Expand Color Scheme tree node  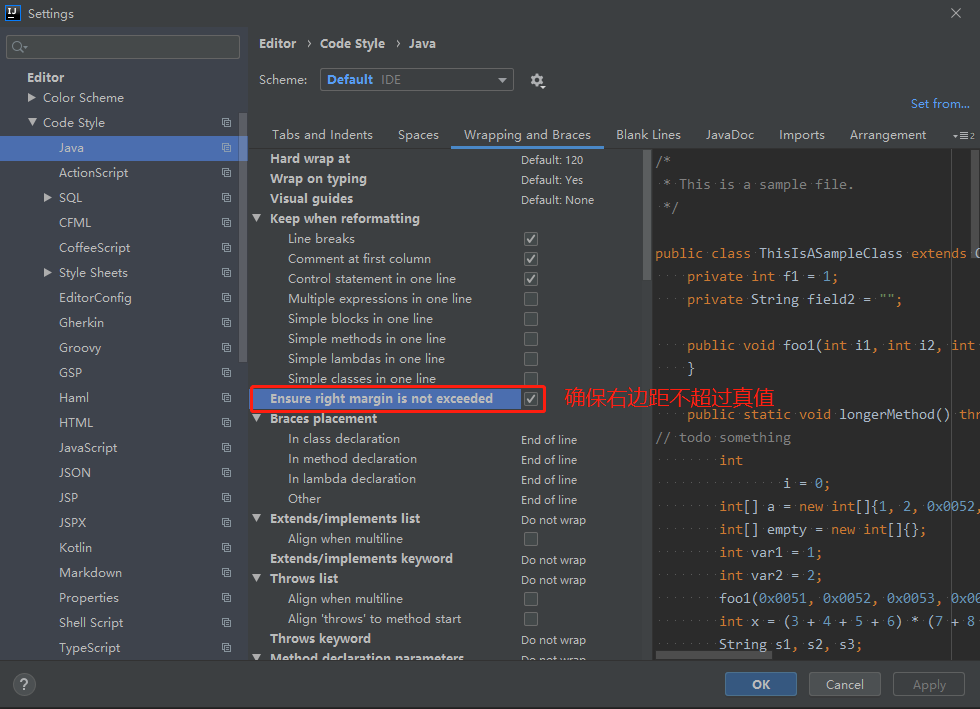click(x=32, y=98)
